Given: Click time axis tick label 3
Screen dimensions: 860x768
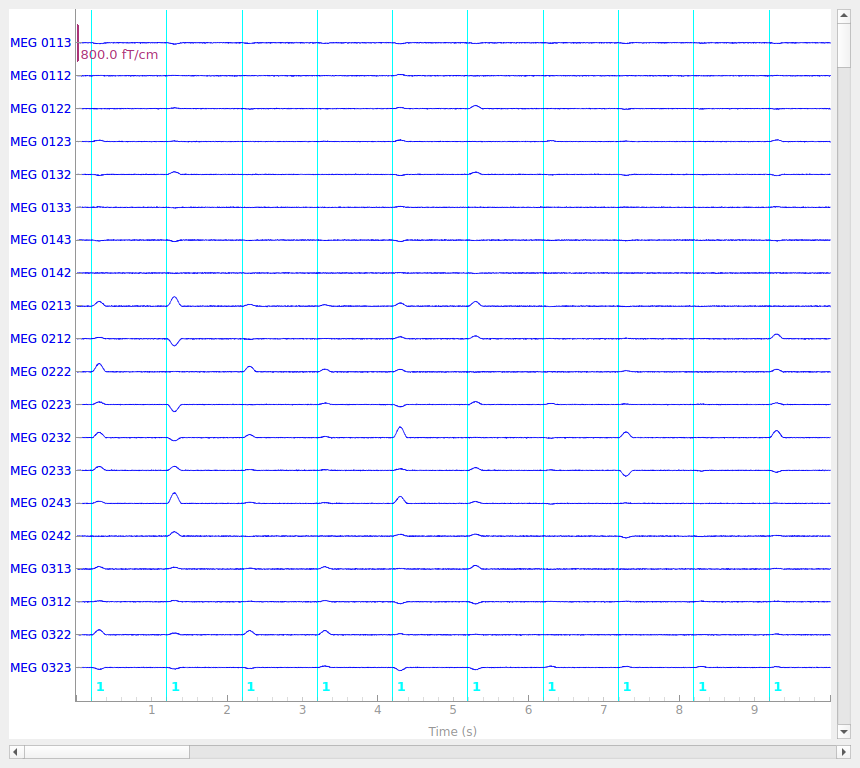Looking at the screenshot, I should [x=302, y=710].
